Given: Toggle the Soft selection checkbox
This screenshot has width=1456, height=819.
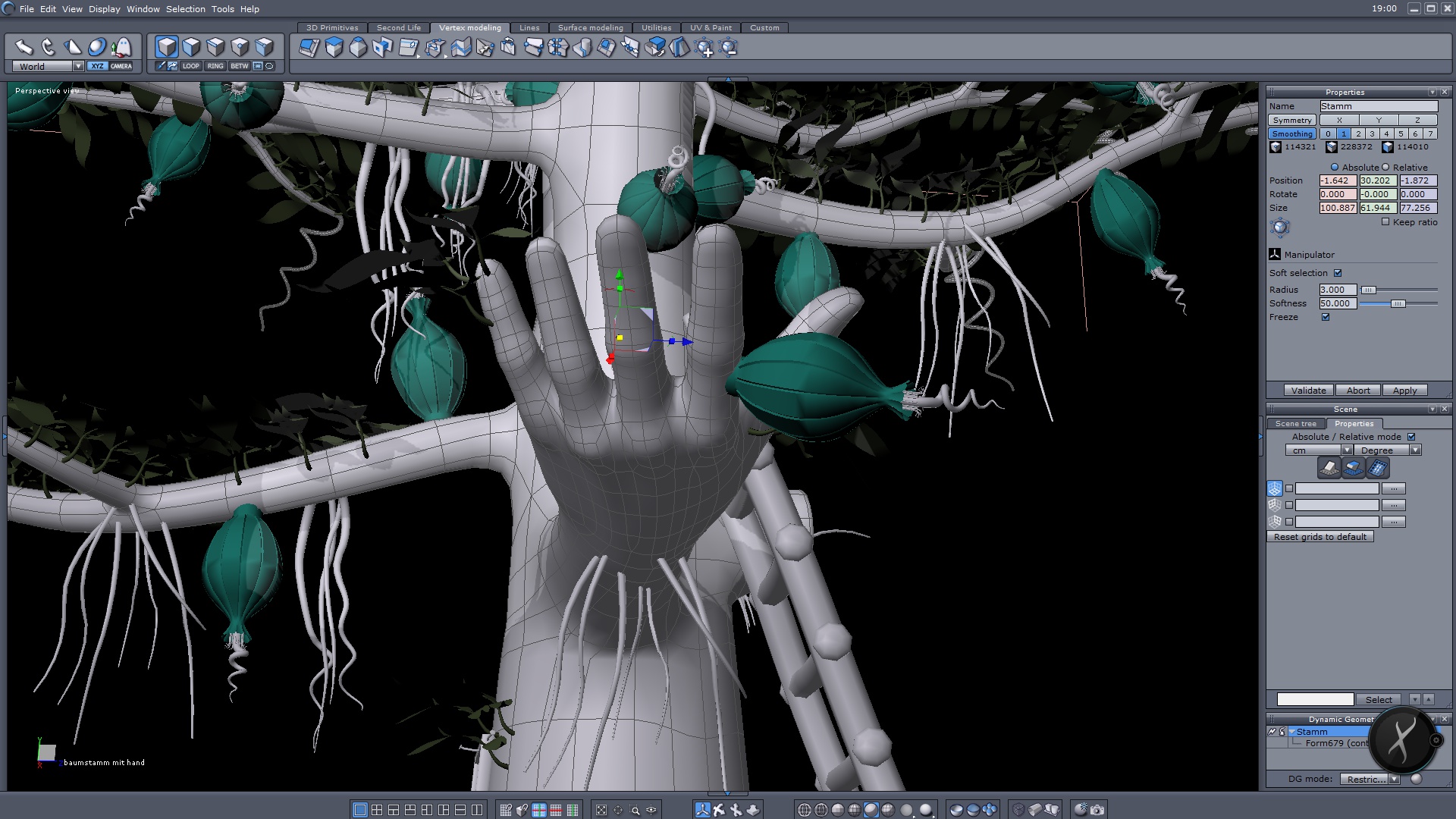Looking at the screenshot, I should pyautogui.click(x=1338, y=273).
